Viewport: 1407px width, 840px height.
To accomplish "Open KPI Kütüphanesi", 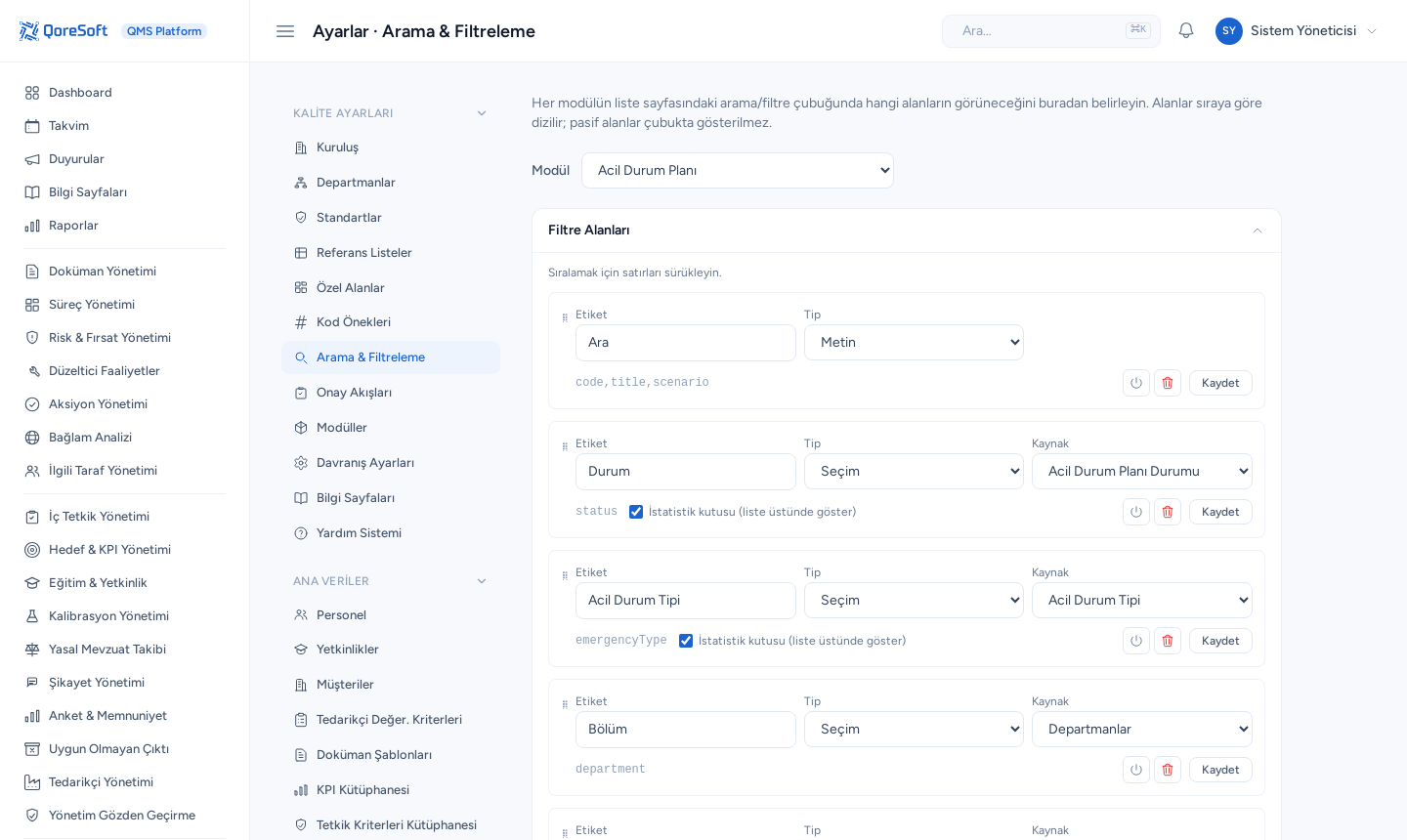I will 391,790.
